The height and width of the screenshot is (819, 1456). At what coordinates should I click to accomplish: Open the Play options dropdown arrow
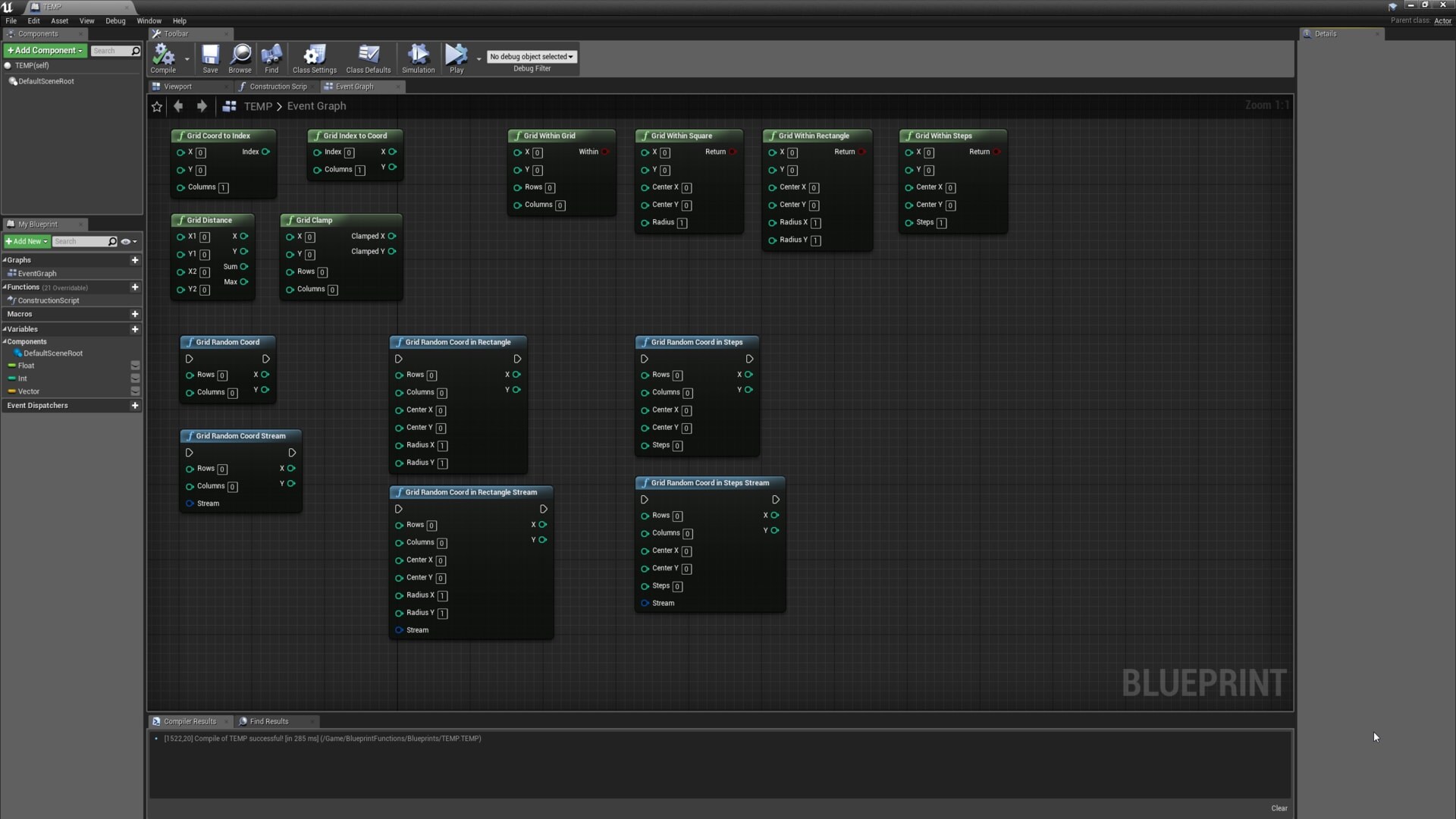(479, 59)
